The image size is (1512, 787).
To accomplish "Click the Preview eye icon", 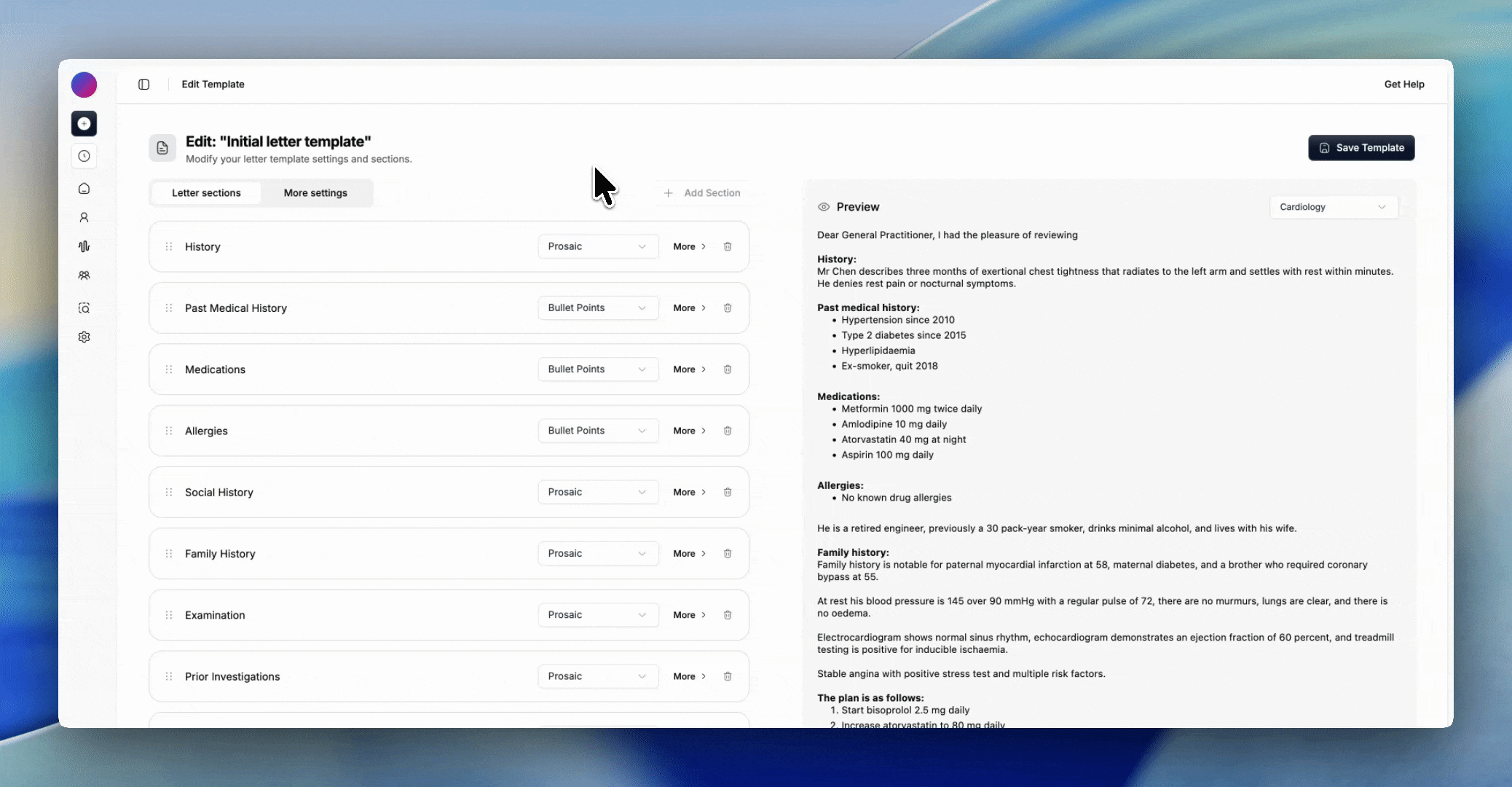I will click(824, 207).
